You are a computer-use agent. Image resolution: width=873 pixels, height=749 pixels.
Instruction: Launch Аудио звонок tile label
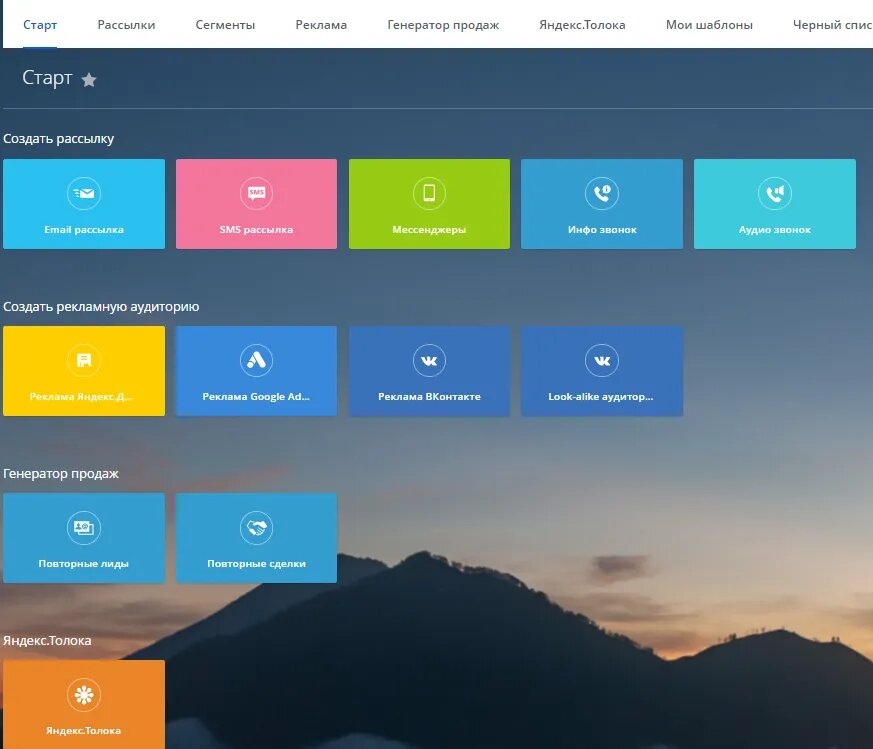(x=774, y=229)
